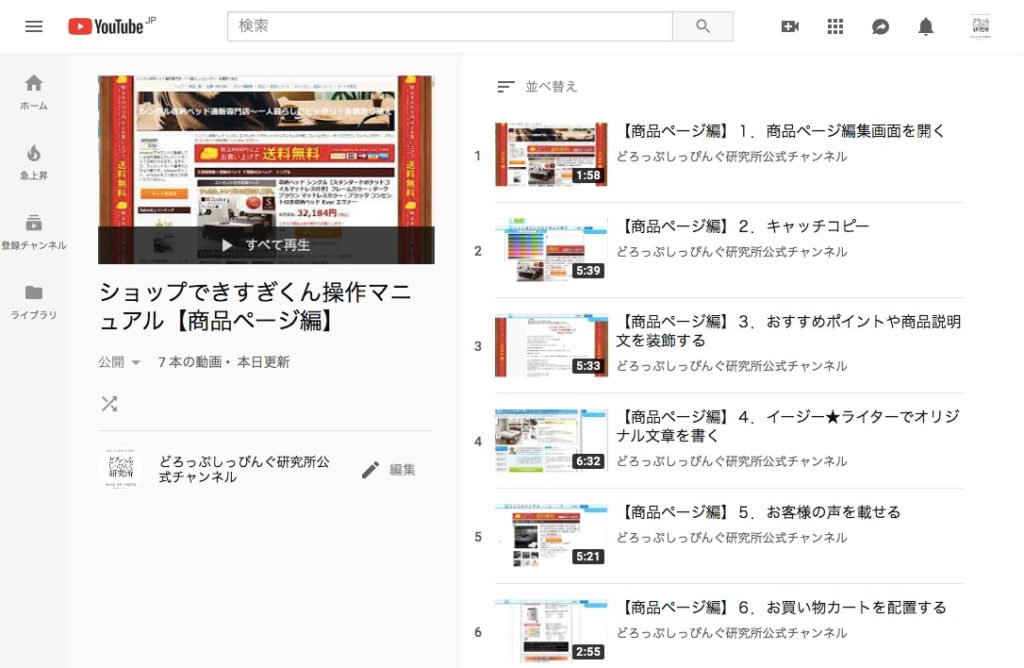The width and height of the screenshot is (1024, 668).
Task: Open 登録チャンネル subscriptions in sidebar
Action: tap(33, 232)
